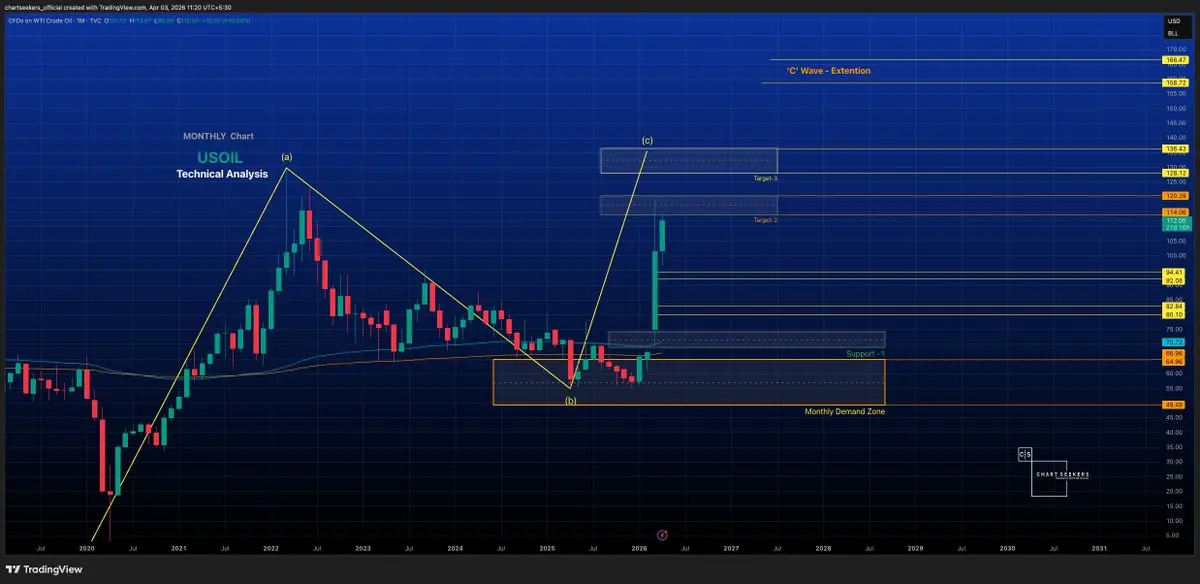Click the Monthly Demand Zone label
Viewport: 1200px width, 584px height.
[845, 411]
